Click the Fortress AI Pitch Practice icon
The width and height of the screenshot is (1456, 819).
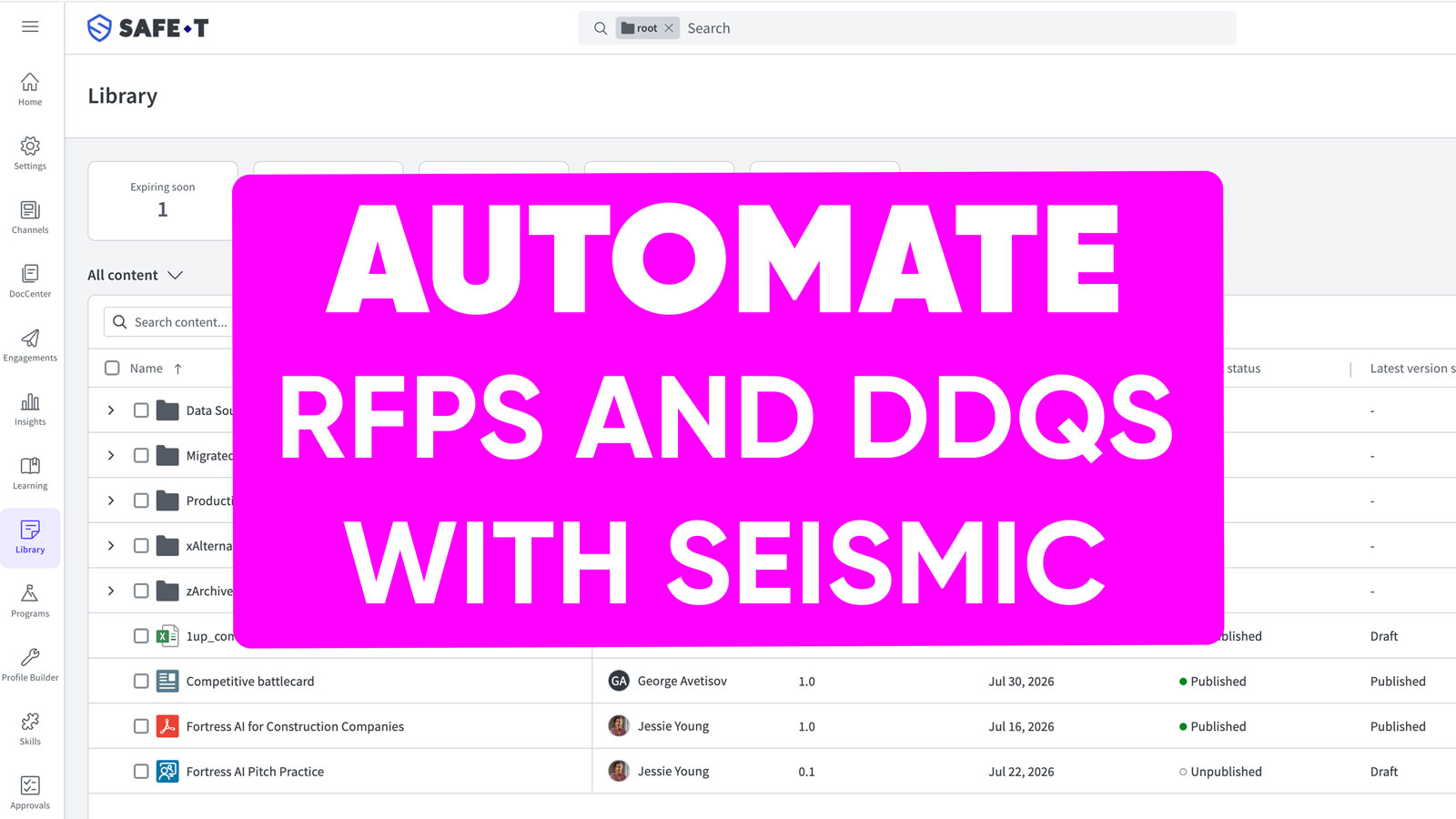[167, 772]
